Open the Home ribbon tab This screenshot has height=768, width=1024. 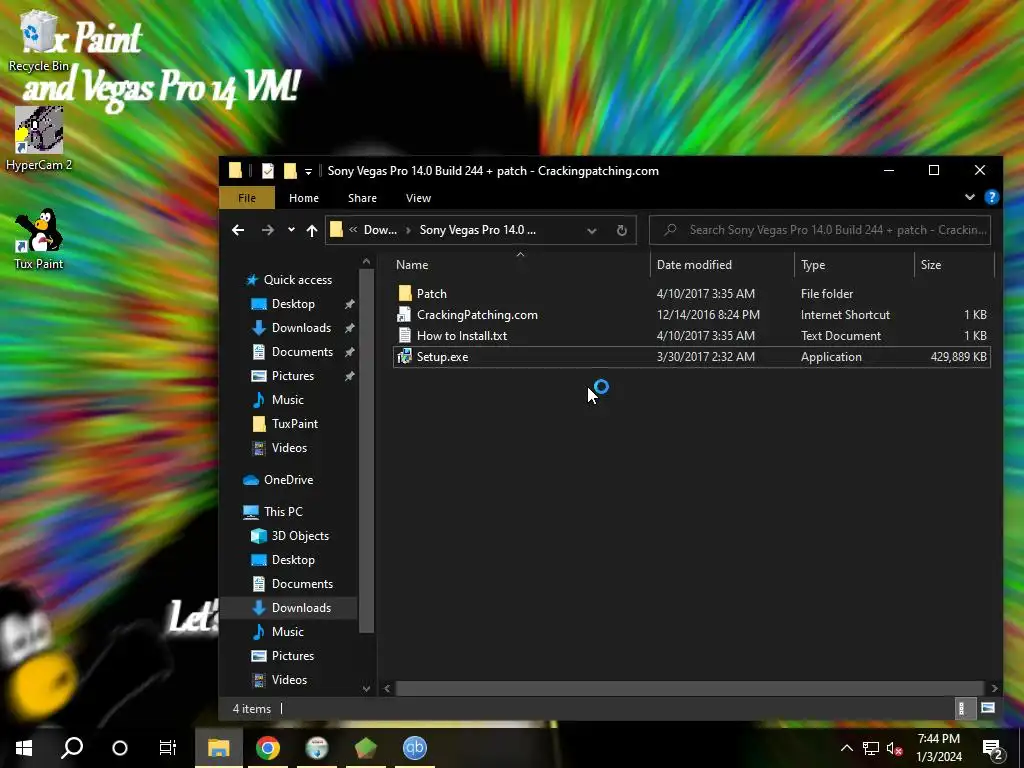(x=304, y=198)
